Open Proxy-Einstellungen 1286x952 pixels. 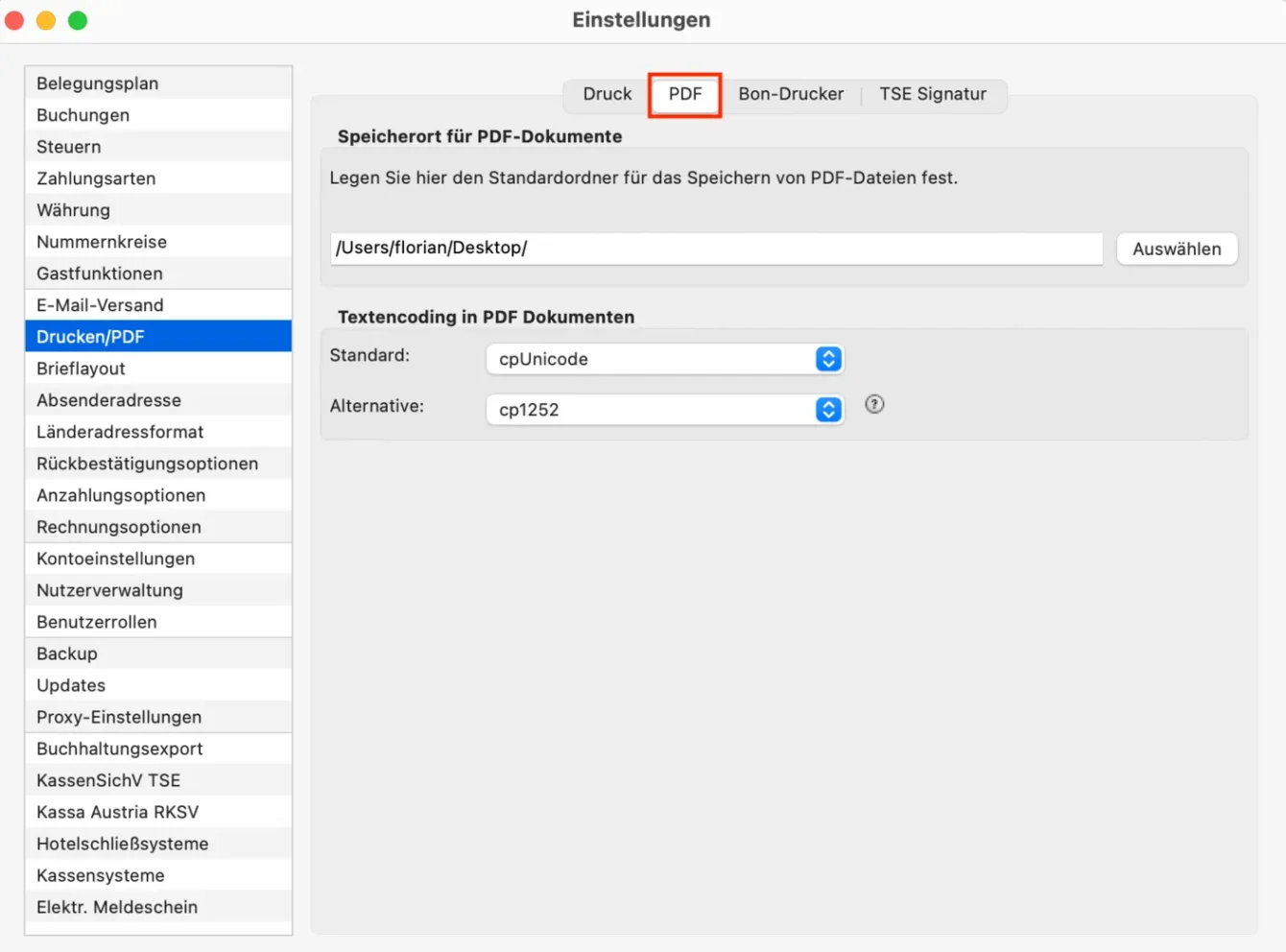tap(158, 717)
